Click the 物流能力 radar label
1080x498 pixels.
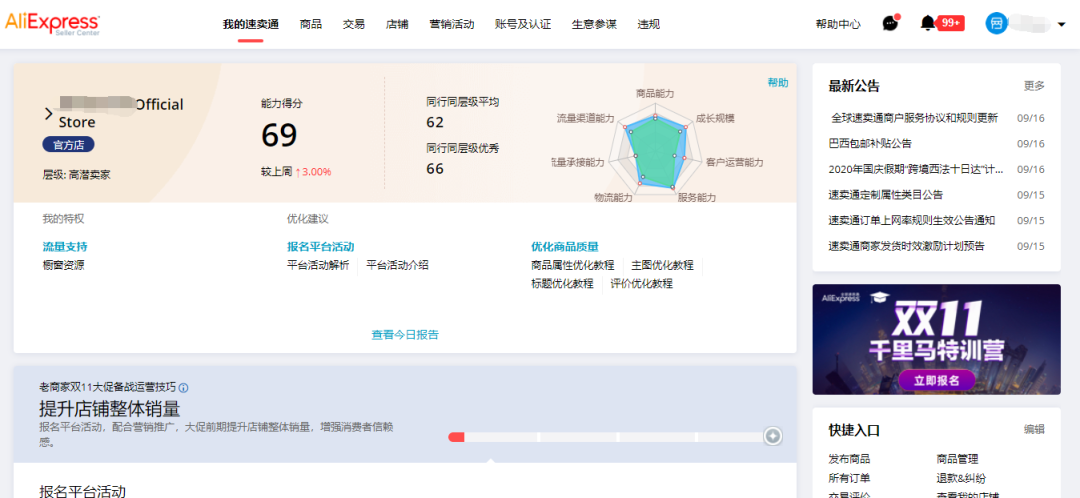pos(613,198)
